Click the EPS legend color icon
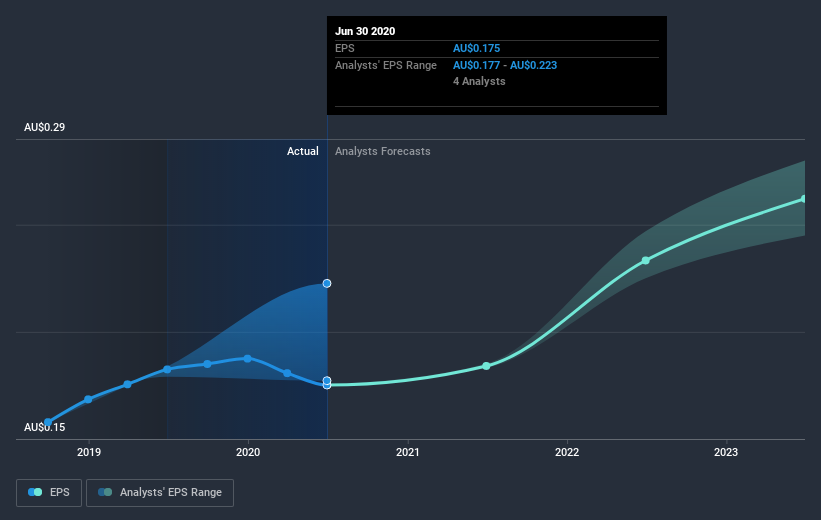Viewport: 821px width, 520px height. coord(35,492)
